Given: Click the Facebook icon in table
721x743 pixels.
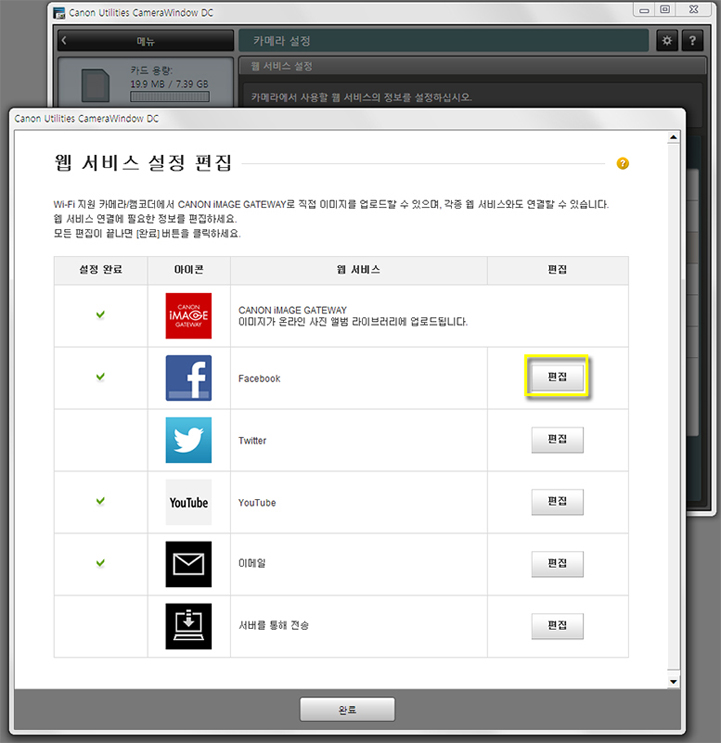Looking at the screenshot, I should 189,378.
